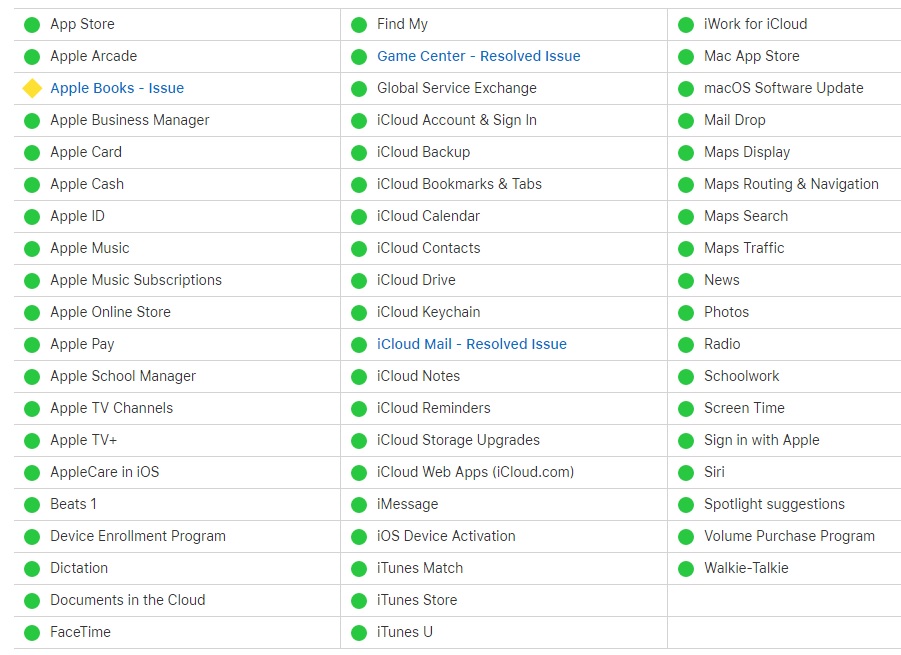This screenshot has width=901, height=655.
Task: Select the Volume Purchase Program text
Action: click(790, 536)
